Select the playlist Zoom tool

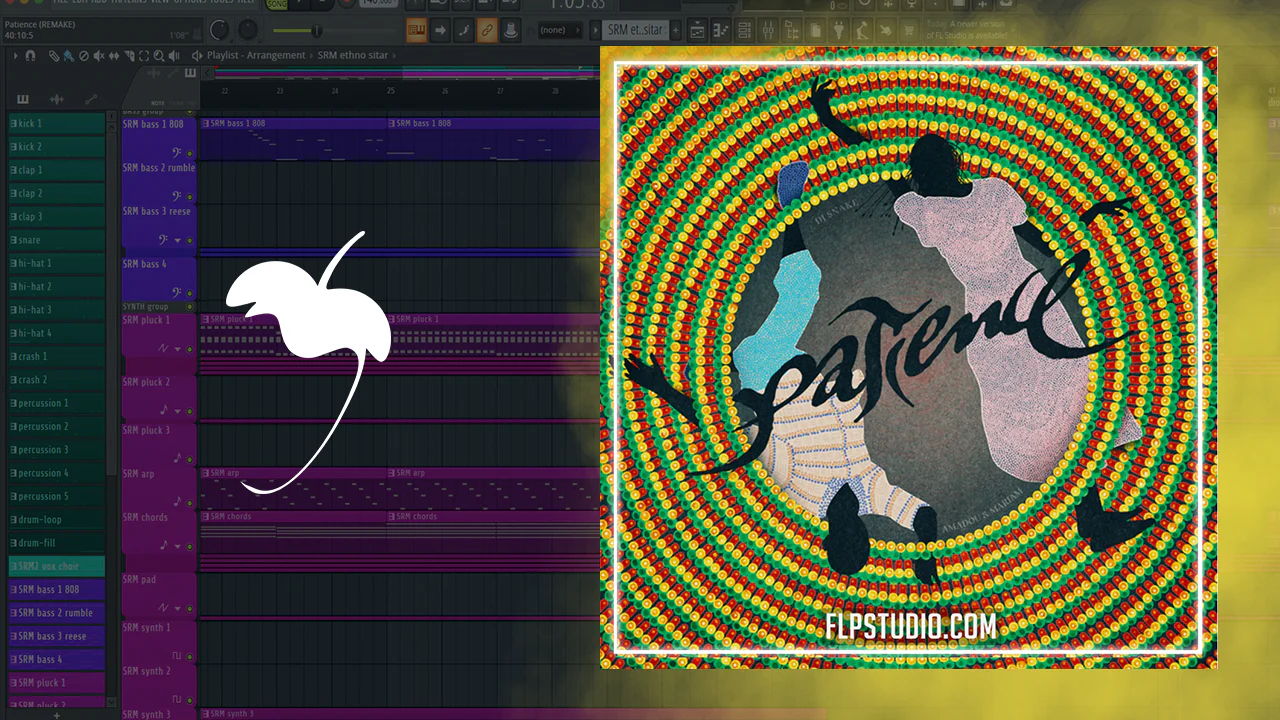(159, 56)
